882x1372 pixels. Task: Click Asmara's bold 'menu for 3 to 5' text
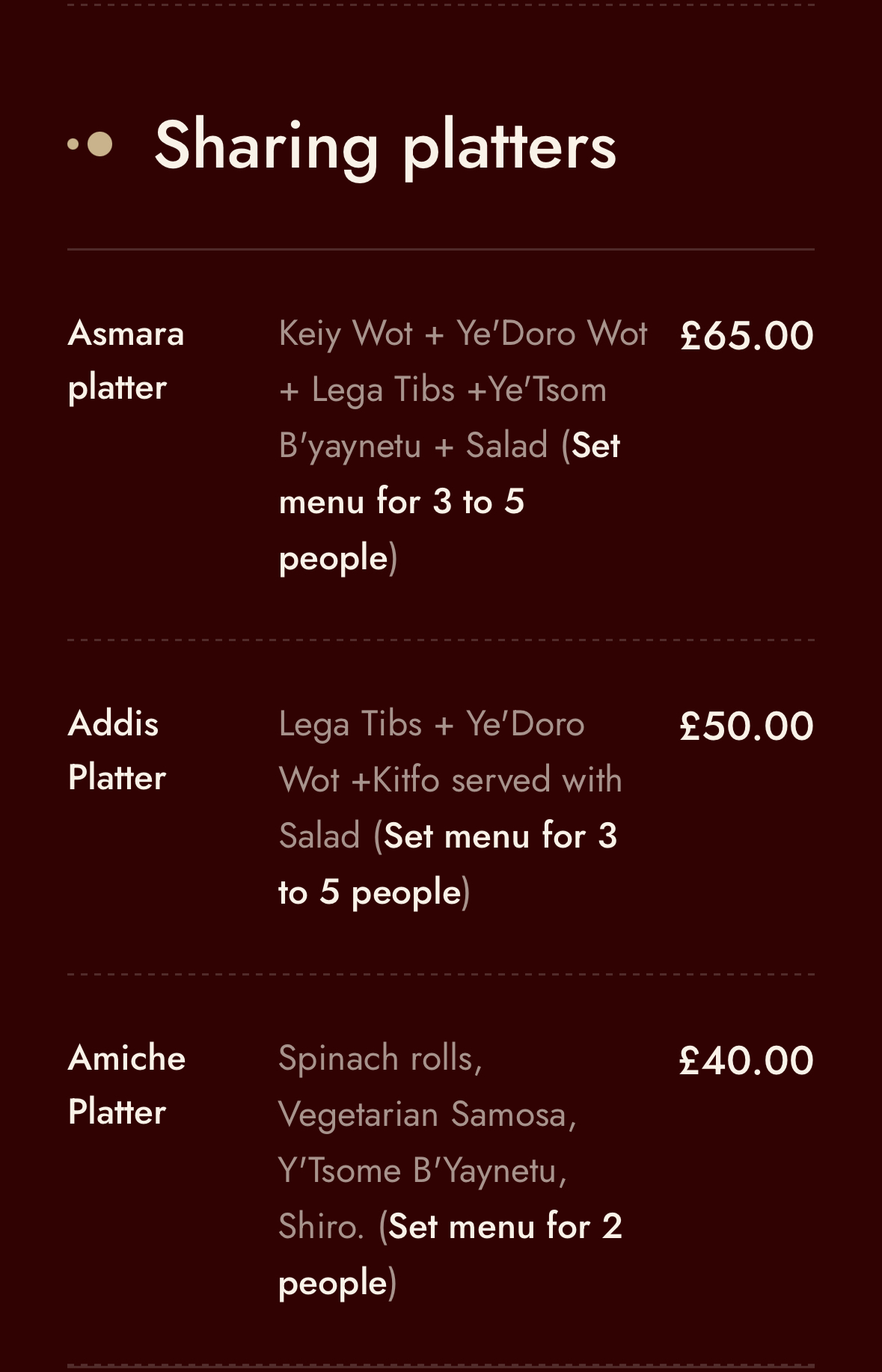click(402, 502)
